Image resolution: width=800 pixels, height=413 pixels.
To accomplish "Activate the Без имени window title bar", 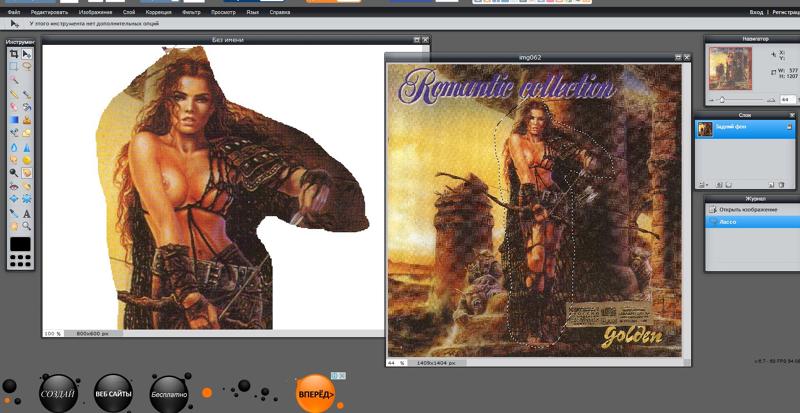I will [x=228, y=40].
